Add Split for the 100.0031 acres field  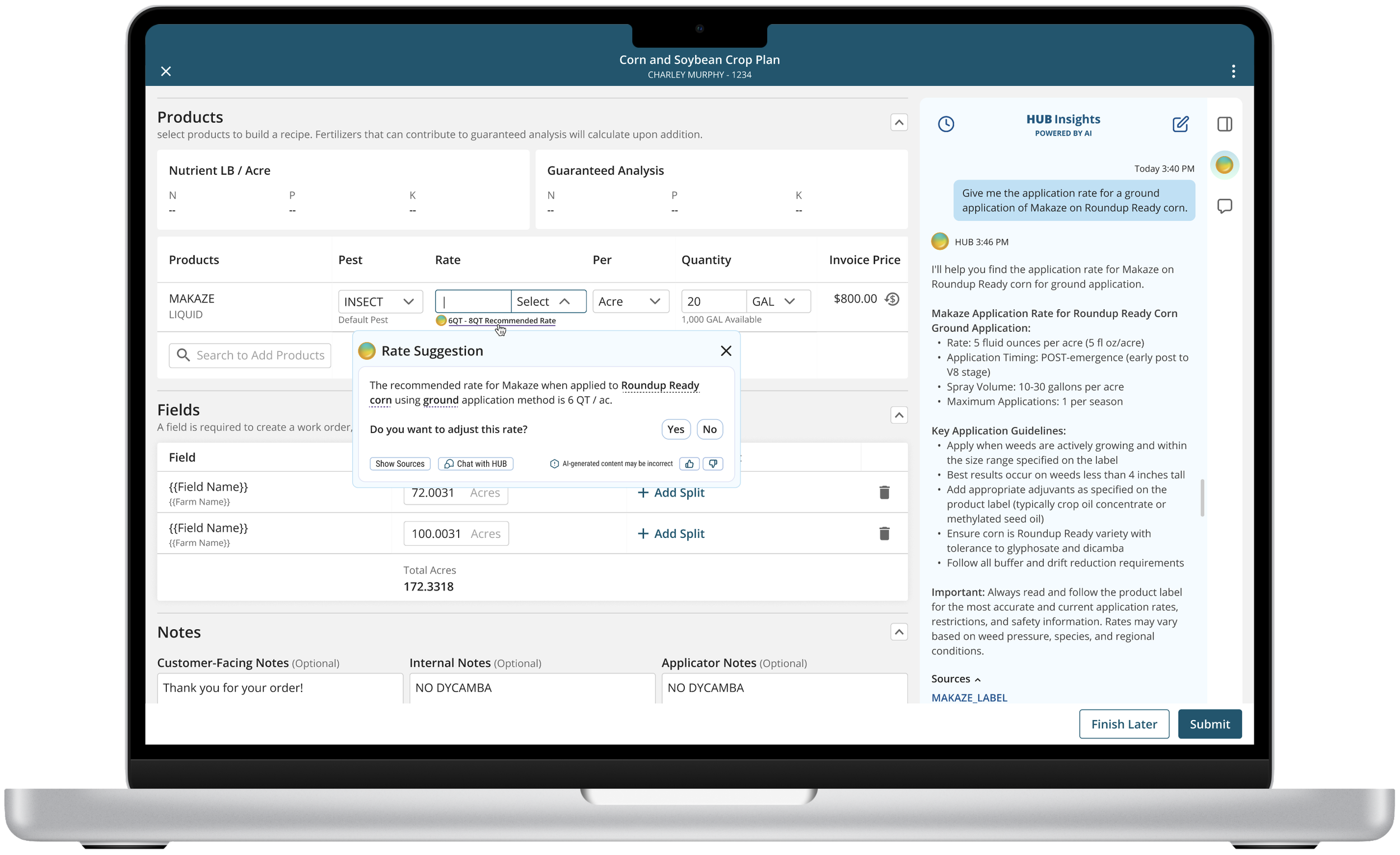pyautogui.click(x=670, y=533)
